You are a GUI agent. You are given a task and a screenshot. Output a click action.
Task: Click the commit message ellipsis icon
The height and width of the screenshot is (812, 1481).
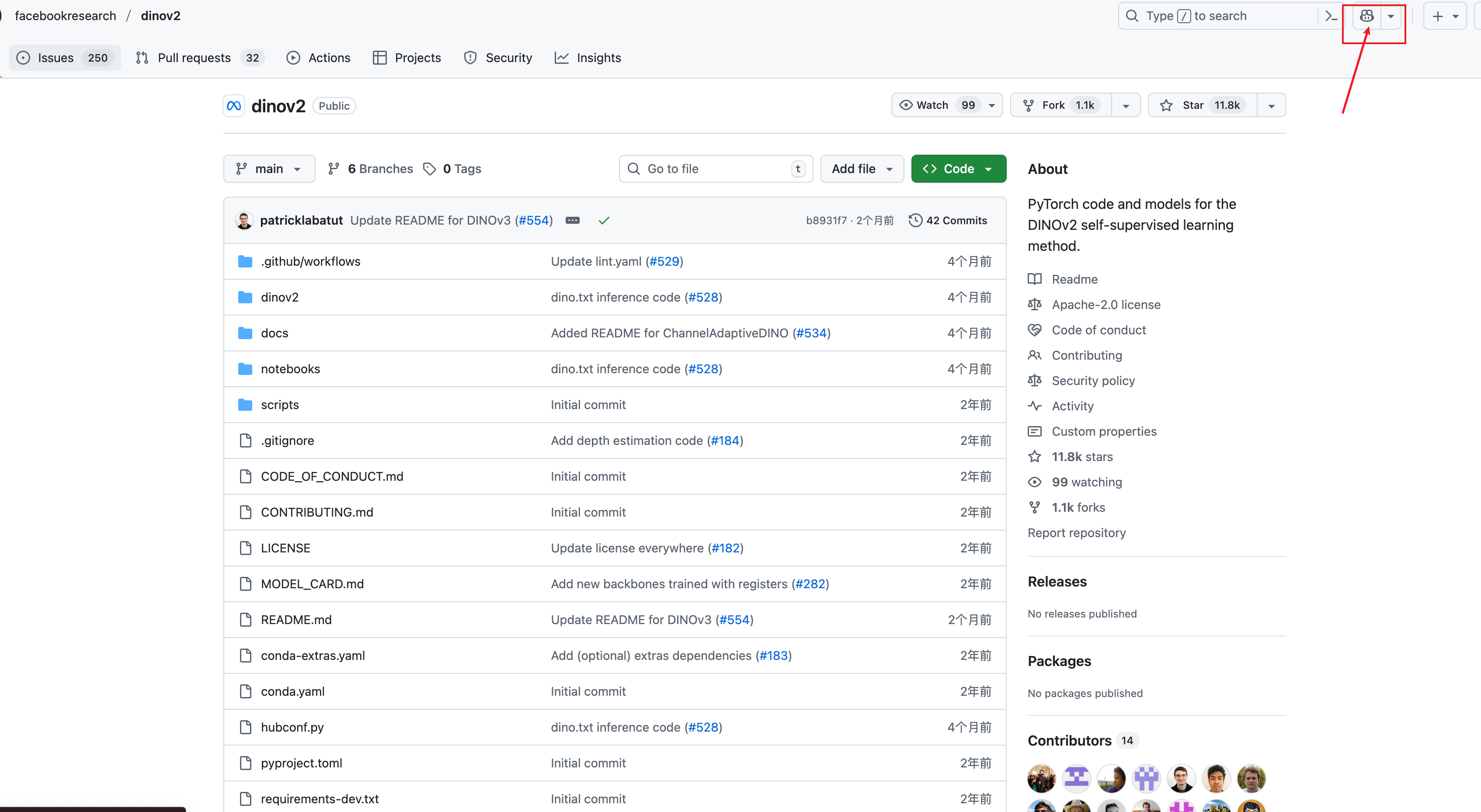572,221
